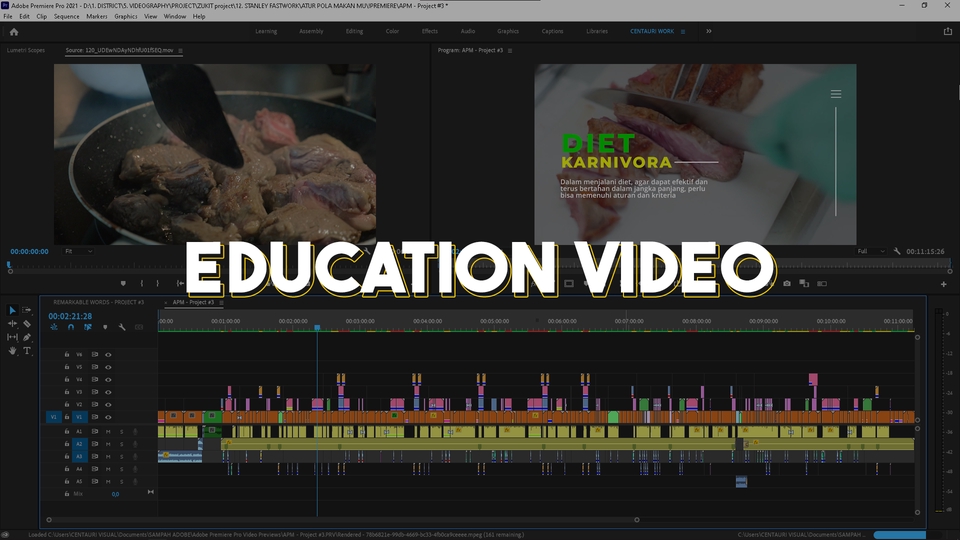Viewport: 960px width, 540px height.
Task: Select the Selection tool arrow
Action: click(x=12, y=310)
